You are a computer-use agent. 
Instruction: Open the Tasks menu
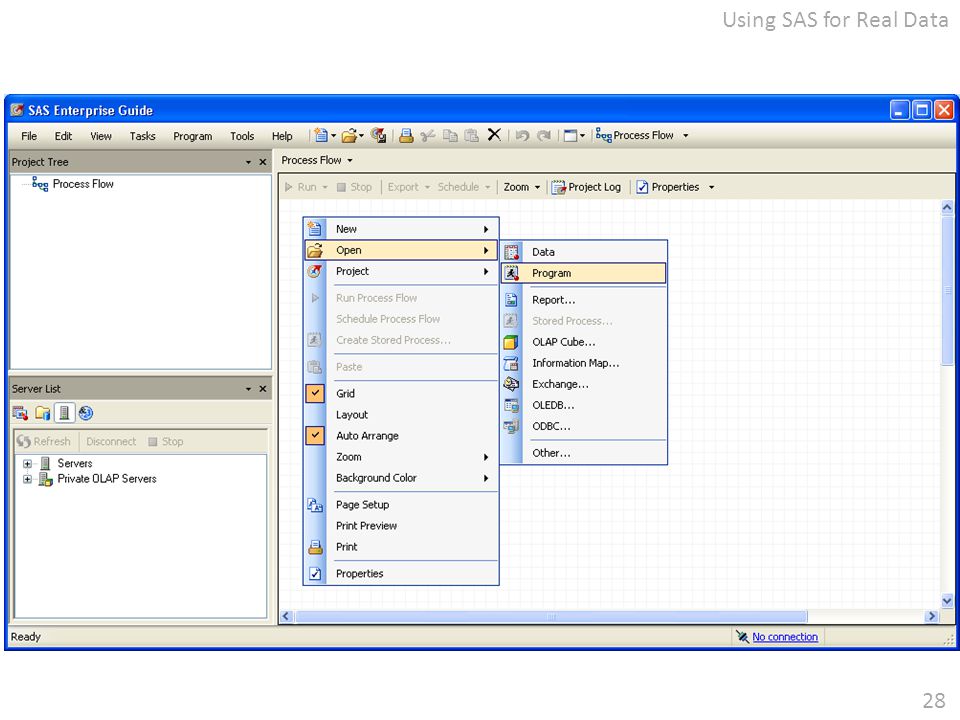click(142, 136)
